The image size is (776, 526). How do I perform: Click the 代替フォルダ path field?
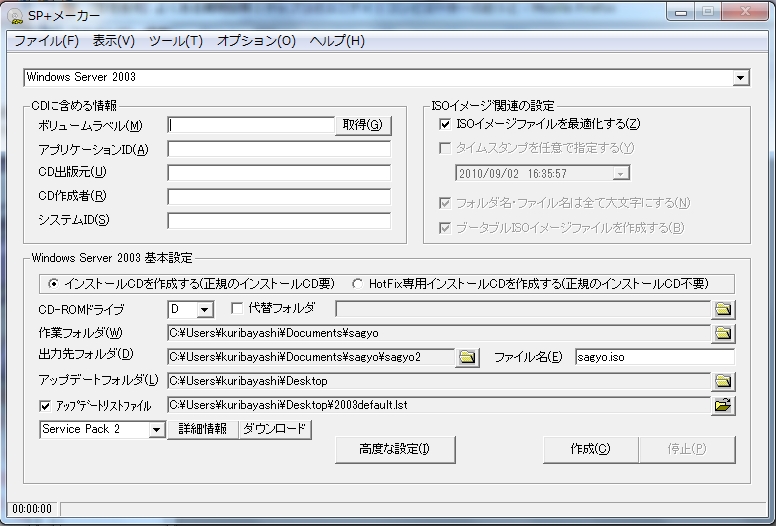click(523, 309)
